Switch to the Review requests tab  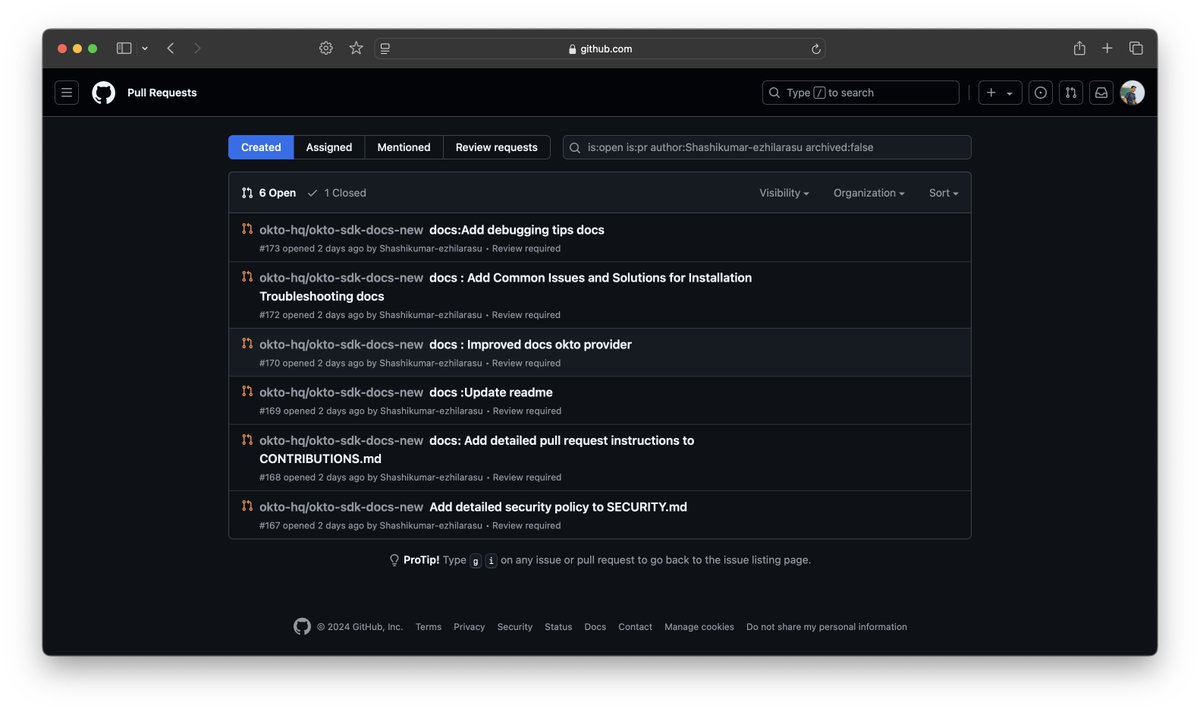497,147
